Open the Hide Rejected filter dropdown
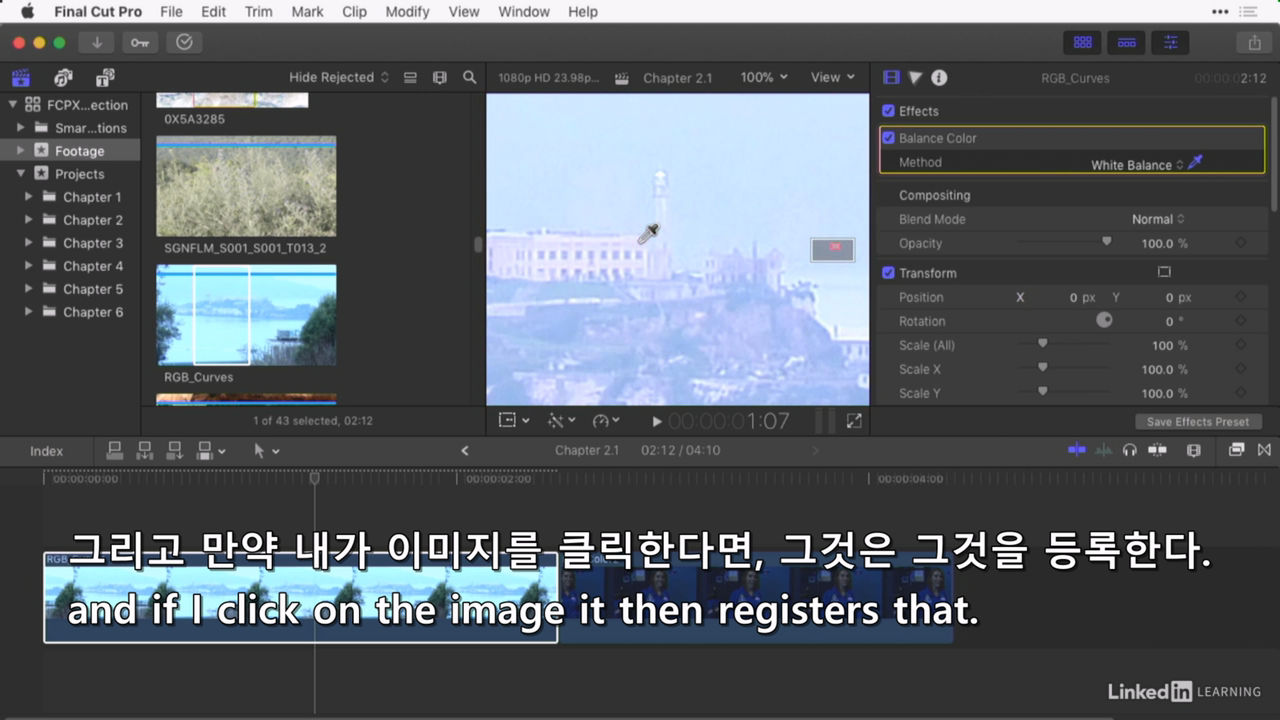Viewport: 1280px width, 720px height. [x=338, y=77]
